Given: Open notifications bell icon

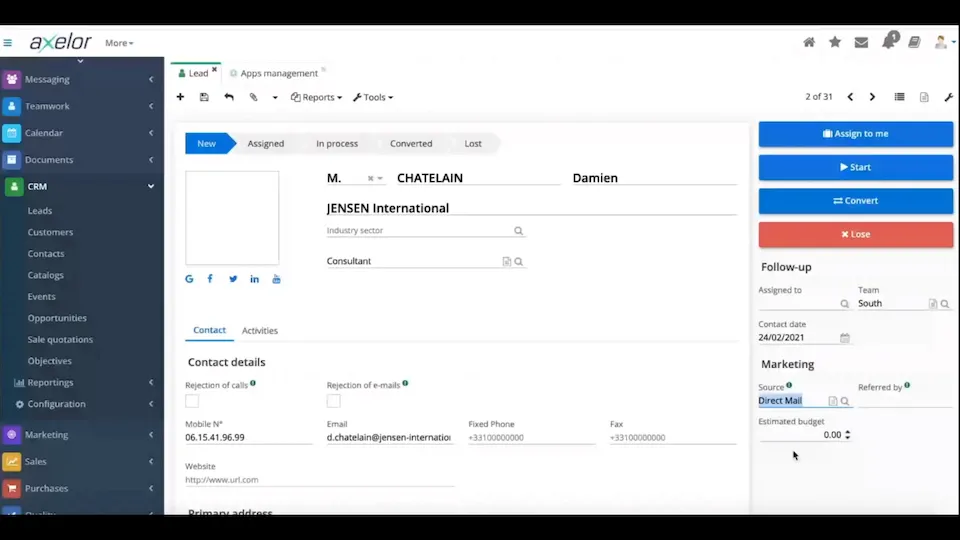Looking at the screenshot, I should tap(888, 42).
